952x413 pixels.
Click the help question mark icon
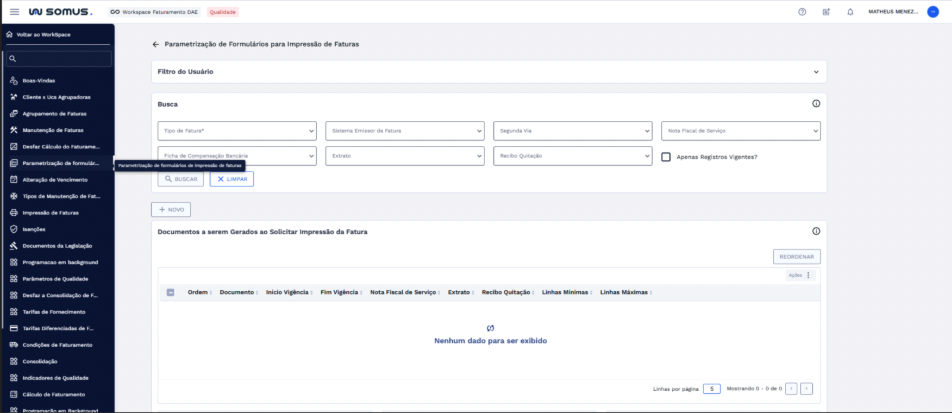pos(802,11)
